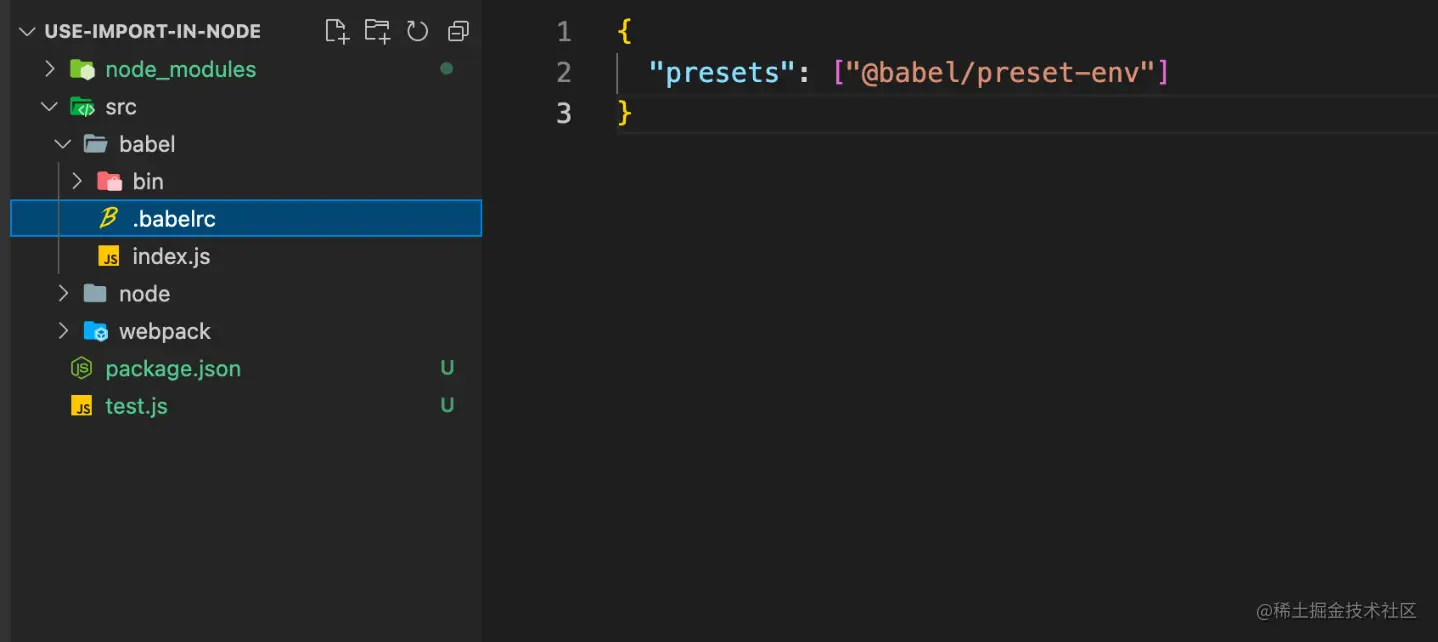Image resolution: width=1438 pixels, height=642 pixels.
Task: Click the red bin folder icon
Action: pos(109,181)
